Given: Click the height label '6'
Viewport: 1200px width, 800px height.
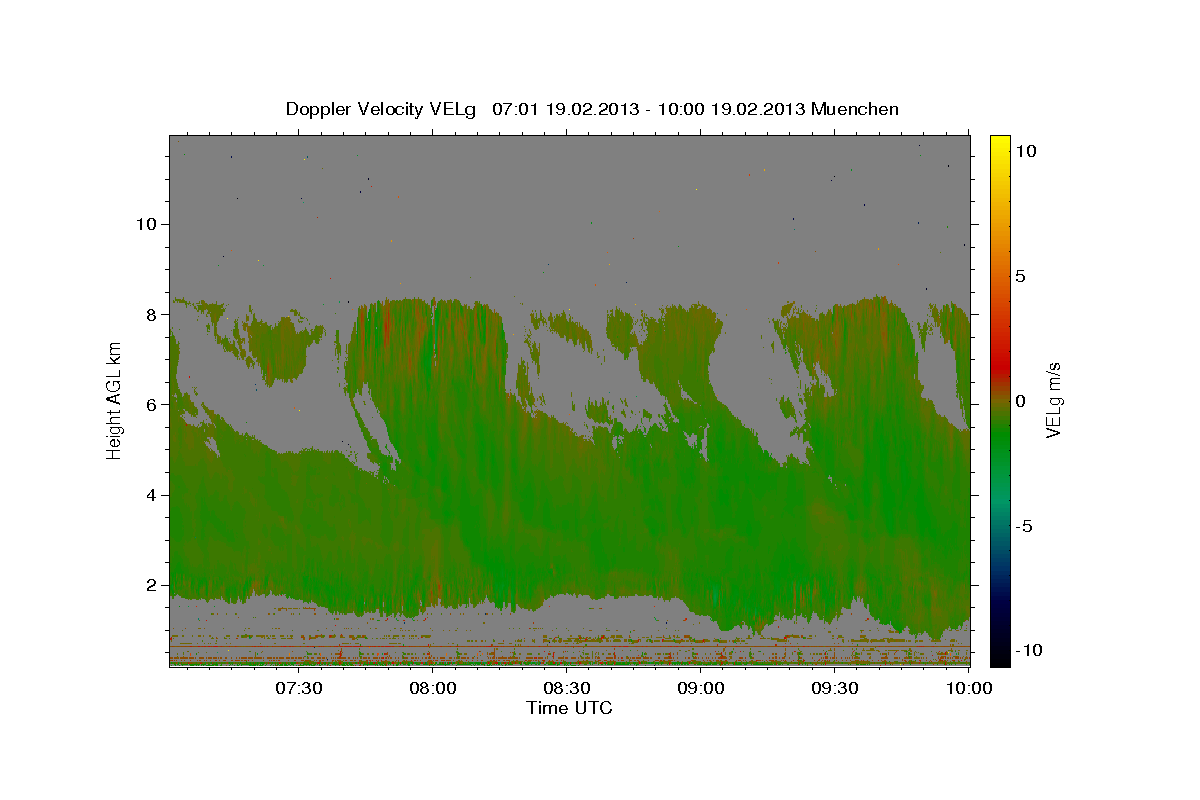Looking at the screenshot, I should click(151, 405).
